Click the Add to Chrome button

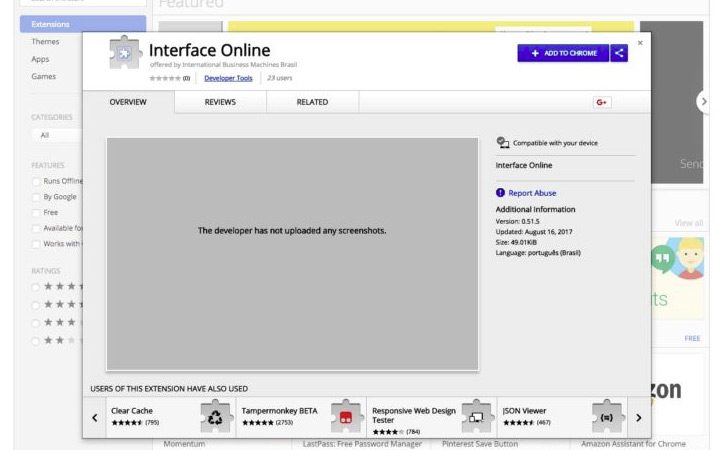pyautogui.click(x=563, y=53)
